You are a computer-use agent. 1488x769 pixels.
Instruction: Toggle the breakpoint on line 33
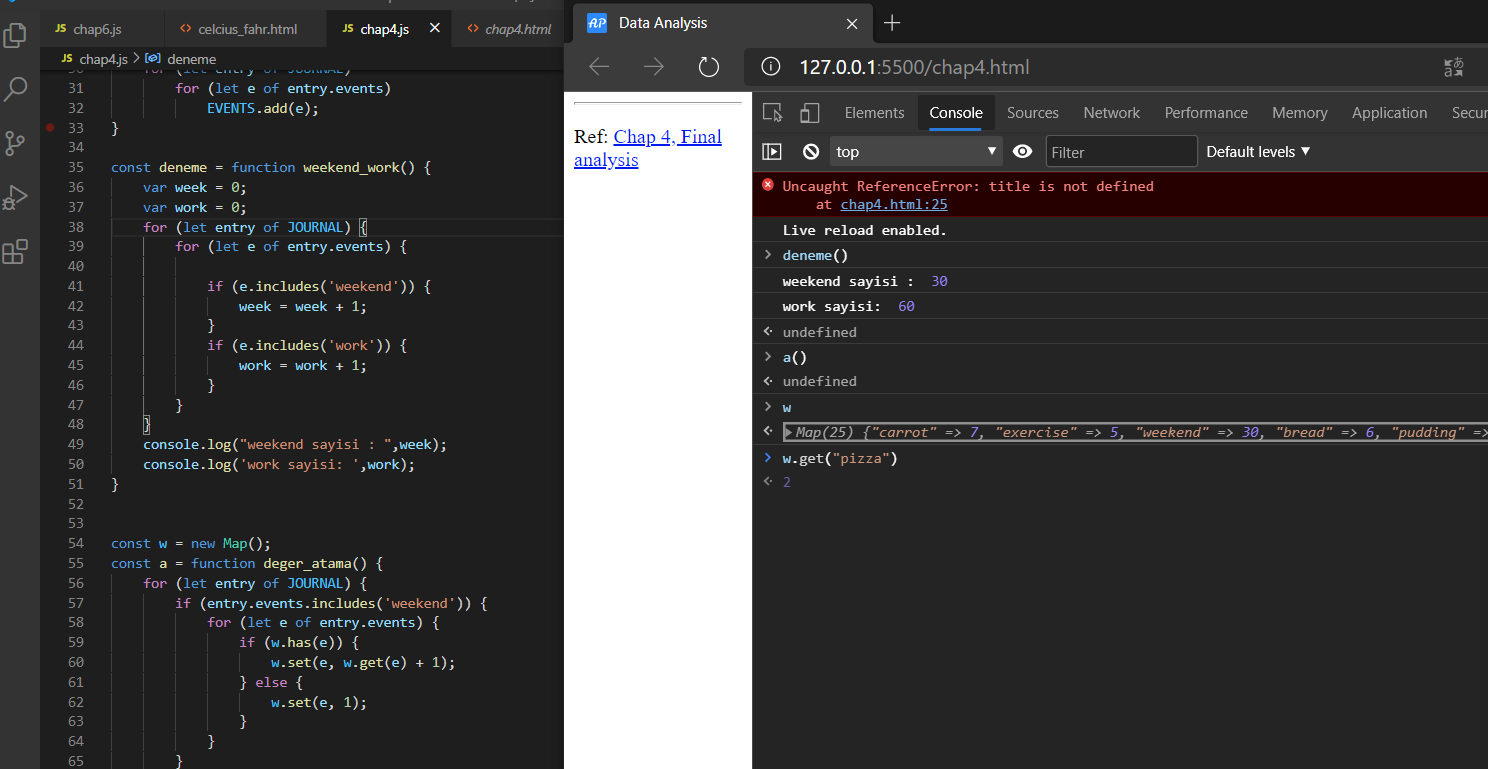pyautogui.click(x=49, y=128)
